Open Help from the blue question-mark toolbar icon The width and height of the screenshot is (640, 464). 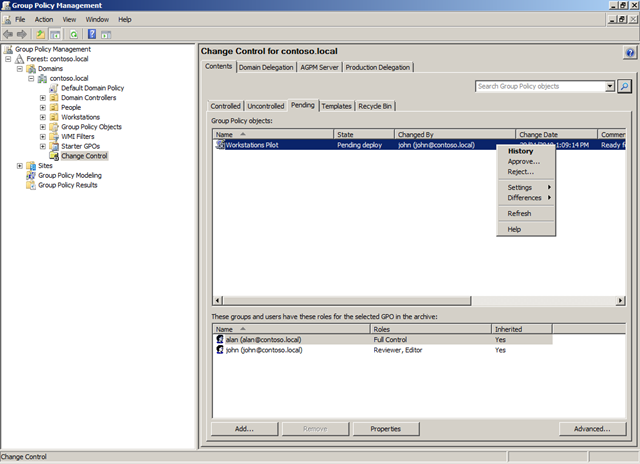(x=91, y=34)
